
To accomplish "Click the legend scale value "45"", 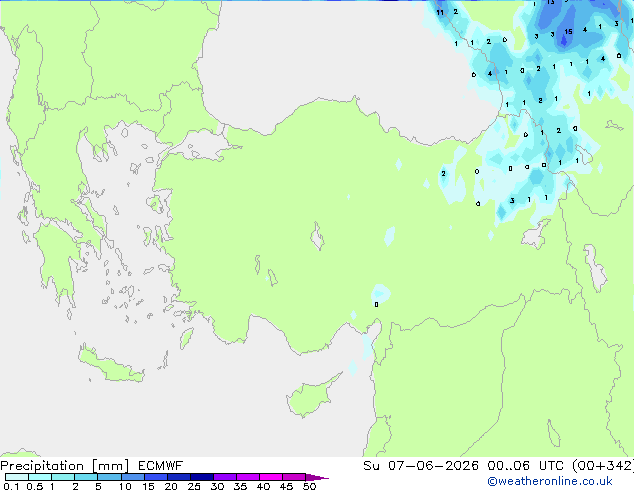I will pos(286,486).
